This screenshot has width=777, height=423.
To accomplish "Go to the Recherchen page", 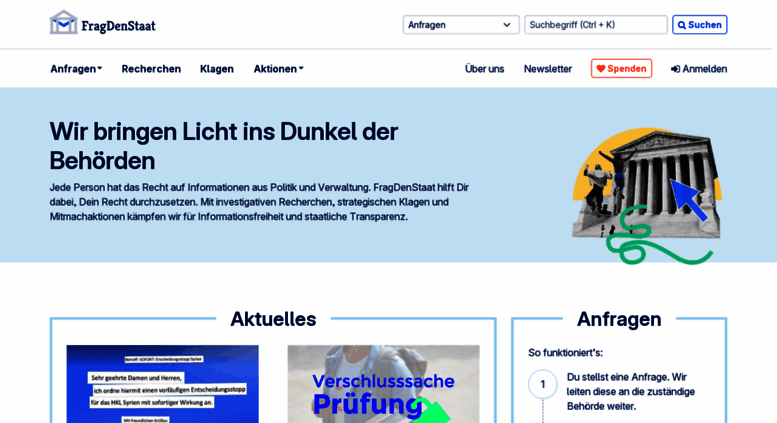I will 151,69.
